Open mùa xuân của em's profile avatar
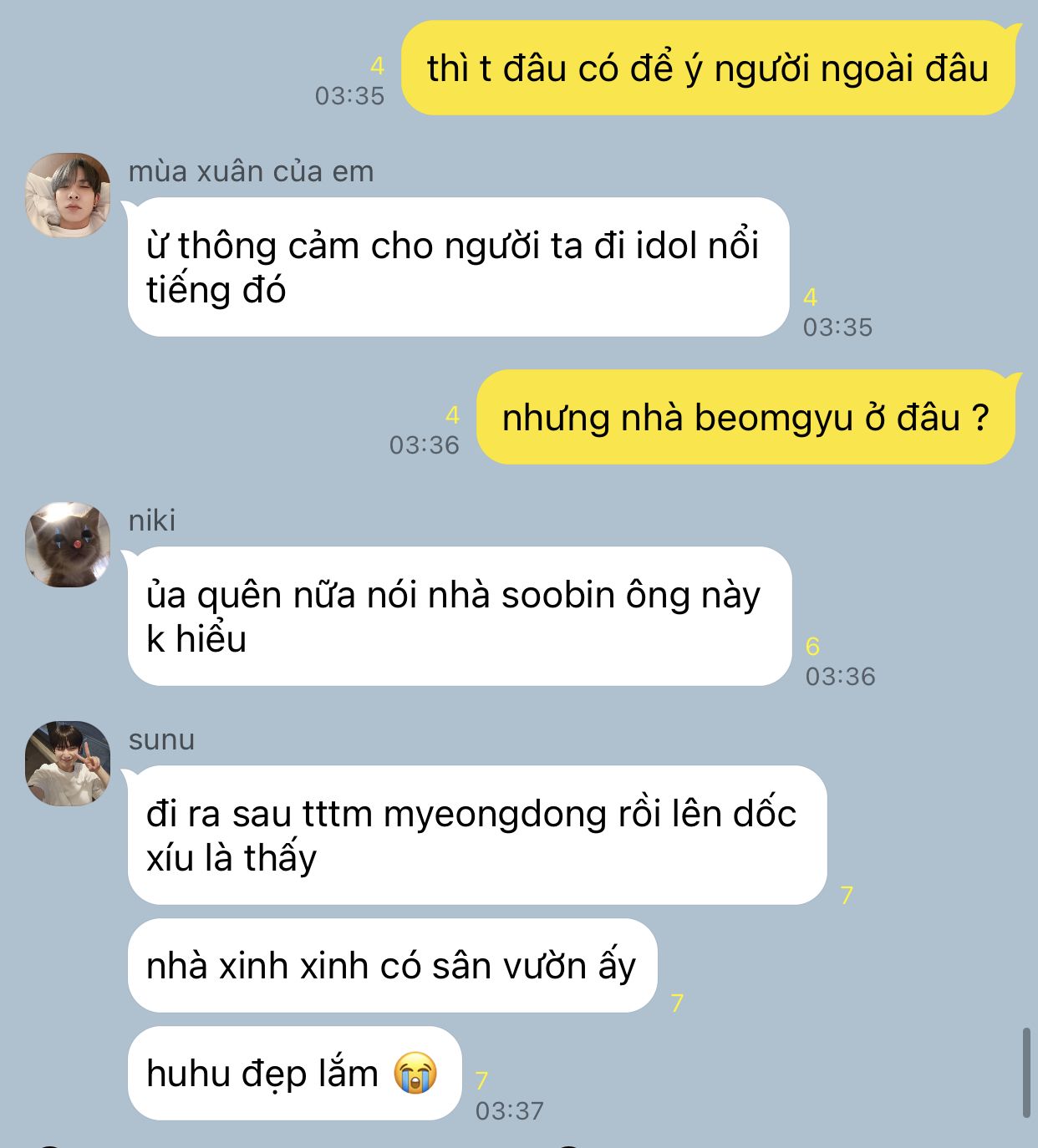The height and width of the screenshot is (1148, 1038). tap(68, 195)
